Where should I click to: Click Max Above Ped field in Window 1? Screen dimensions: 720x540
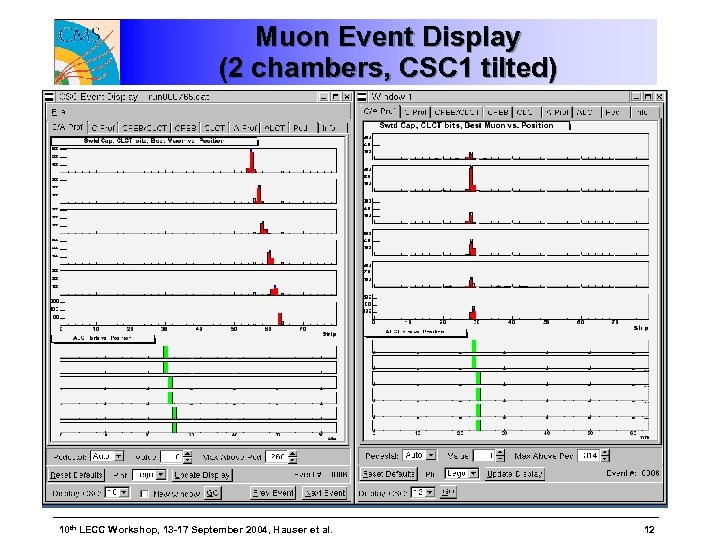tap(590, 456)
